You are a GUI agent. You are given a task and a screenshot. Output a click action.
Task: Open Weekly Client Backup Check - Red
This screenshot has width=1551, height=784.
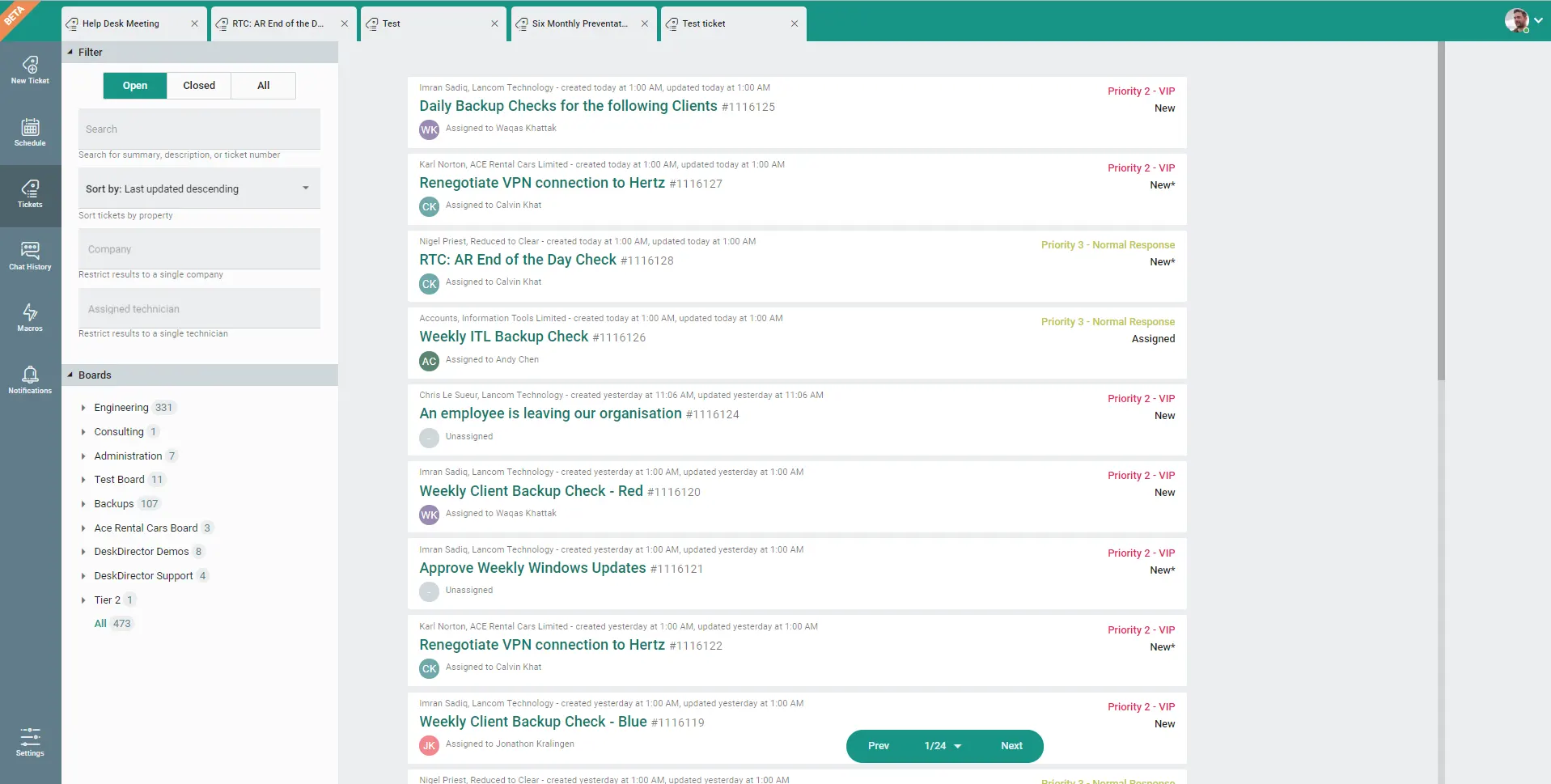(x=531, y=491)
